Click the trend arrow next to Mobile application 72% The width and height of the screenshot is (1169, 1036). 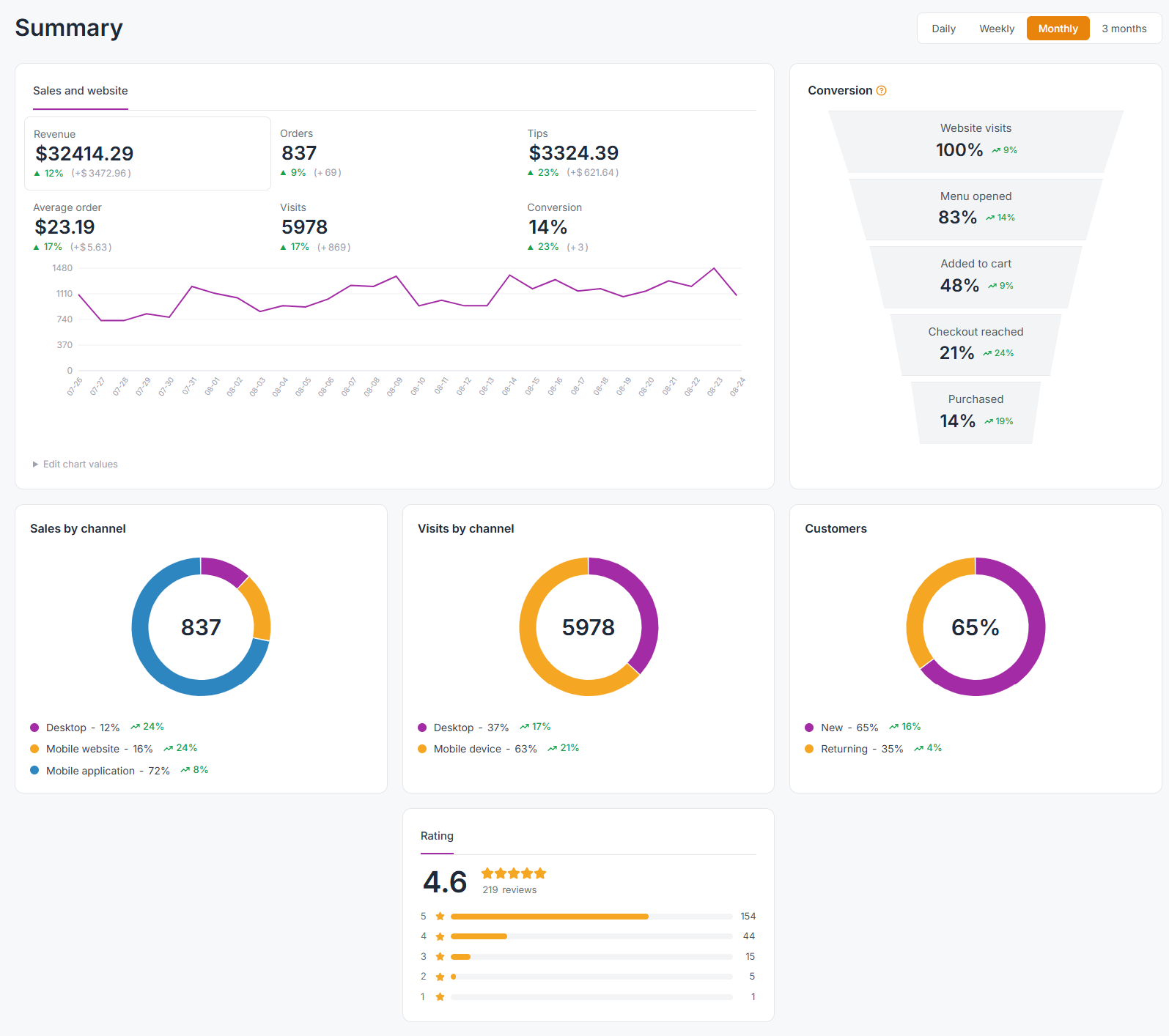click(x=185, y=770)
